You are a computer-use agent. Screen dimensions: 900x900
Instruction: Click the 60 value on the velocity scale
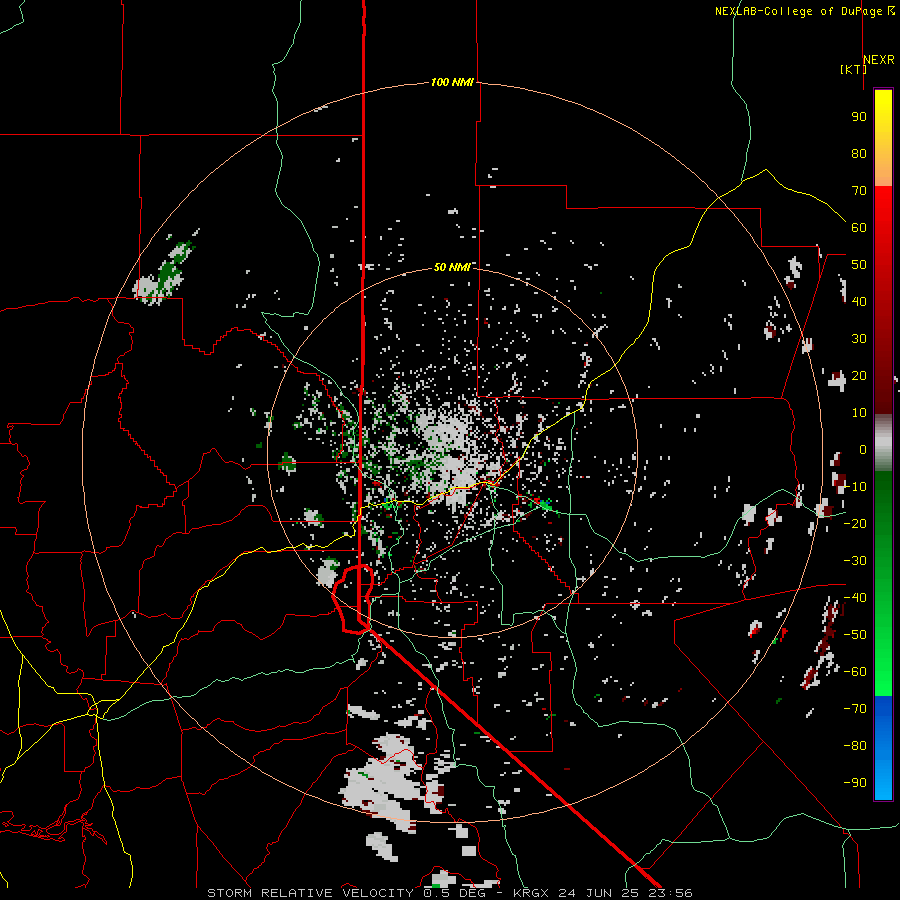[859, 227]
